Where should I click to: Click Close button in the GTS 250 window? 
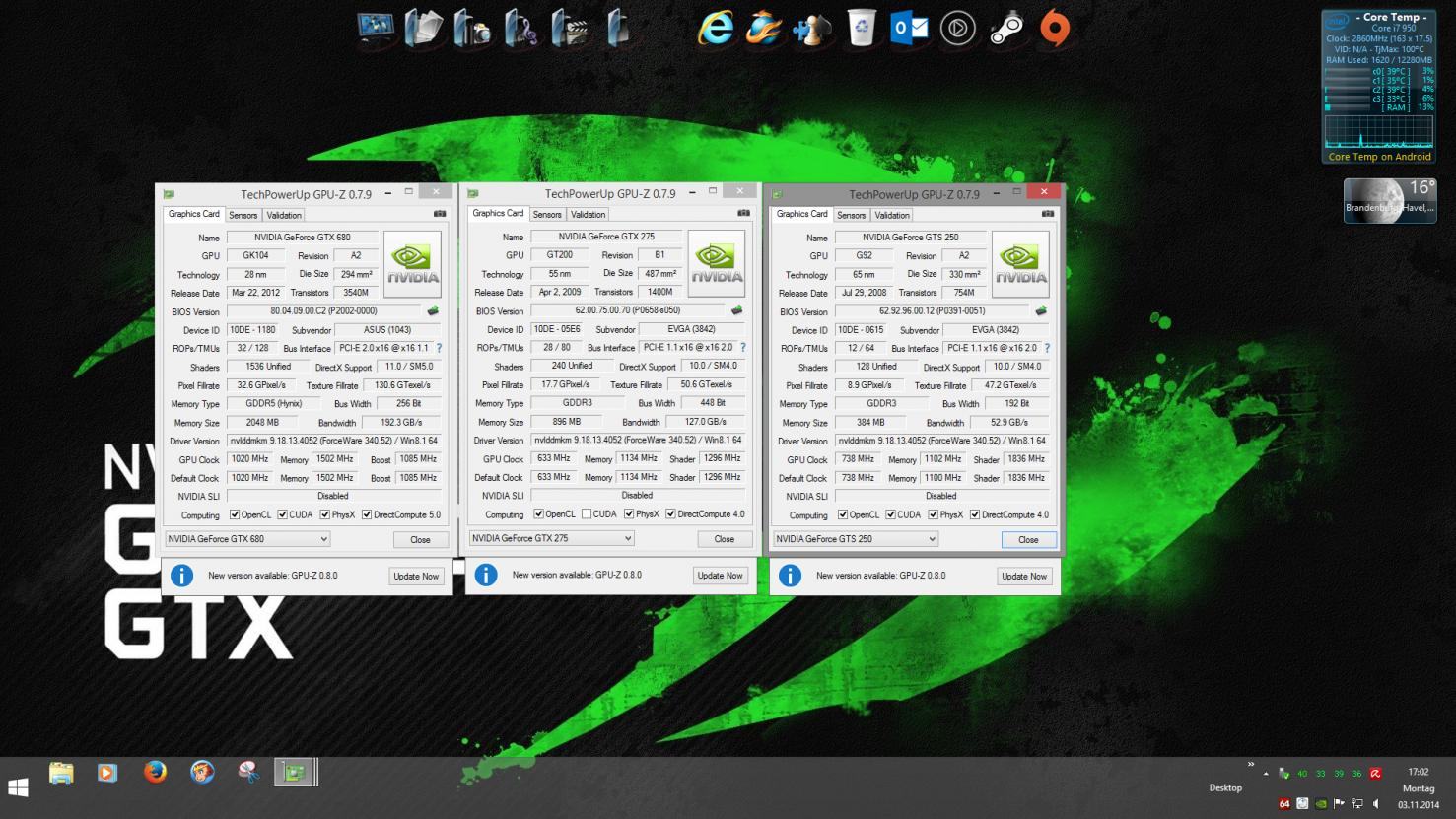click(x=1028, y=539)
